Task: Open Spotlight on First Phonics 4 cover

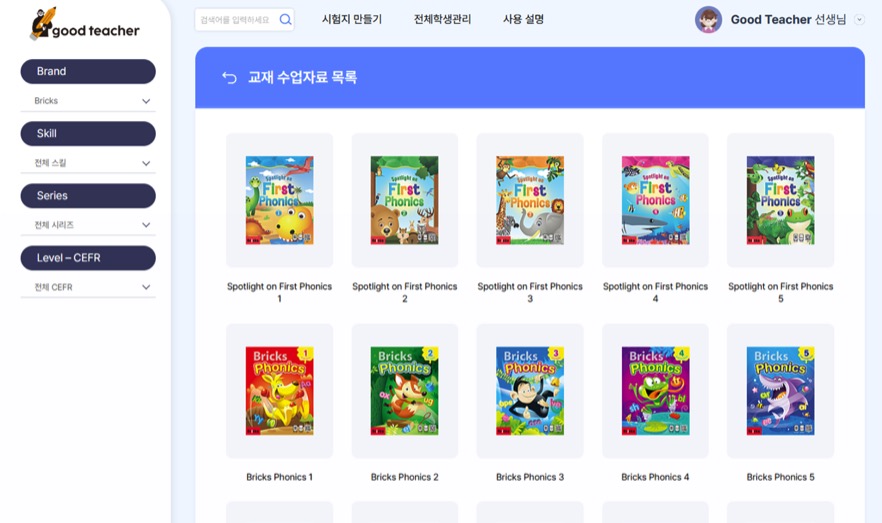Action: 655,200
